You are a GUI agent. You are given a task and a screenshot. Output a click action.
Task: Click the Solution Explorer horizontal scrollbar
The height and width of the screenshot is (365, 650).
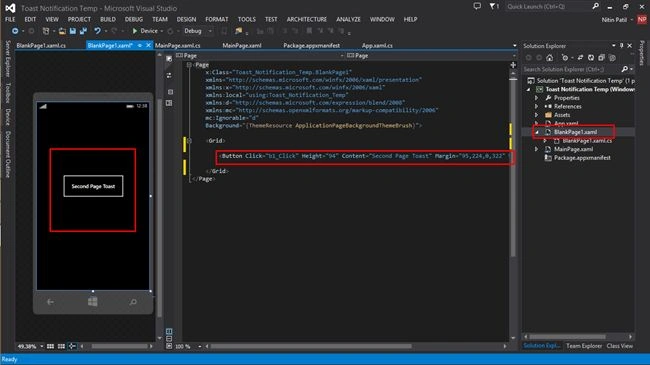[x=568, y=336]
